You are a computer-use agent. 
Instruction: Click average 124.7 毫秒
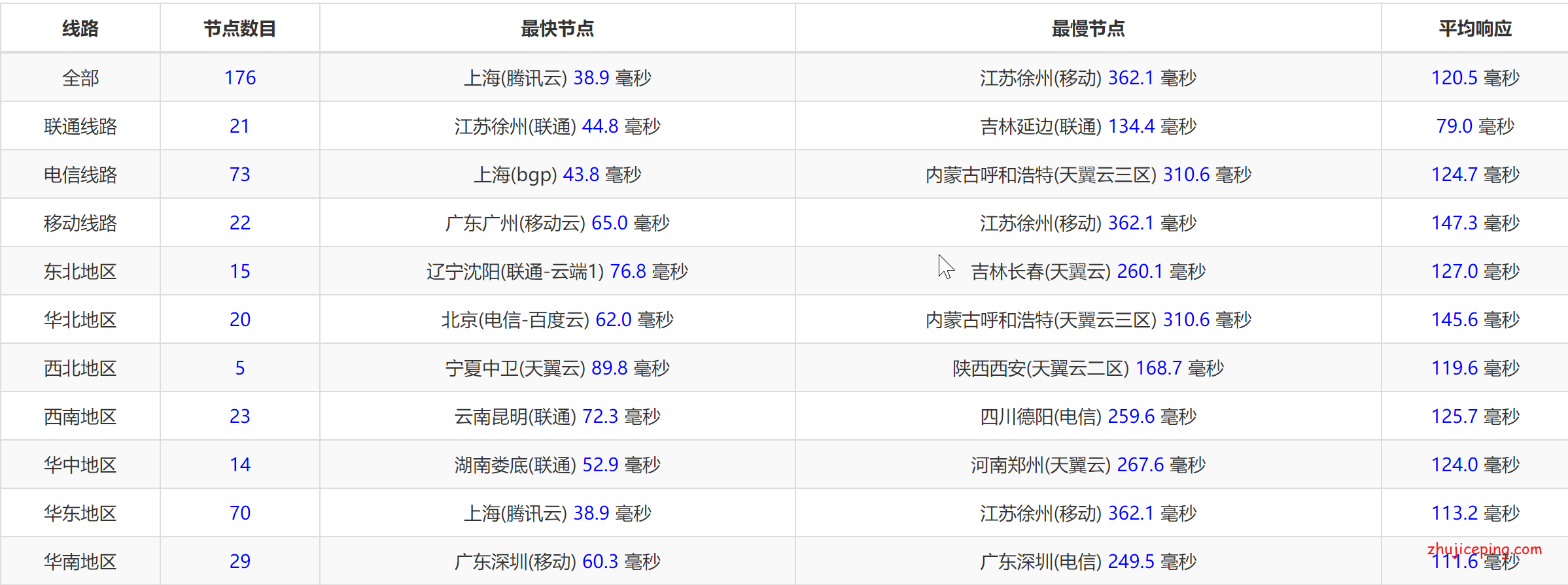pos(1475,175)
